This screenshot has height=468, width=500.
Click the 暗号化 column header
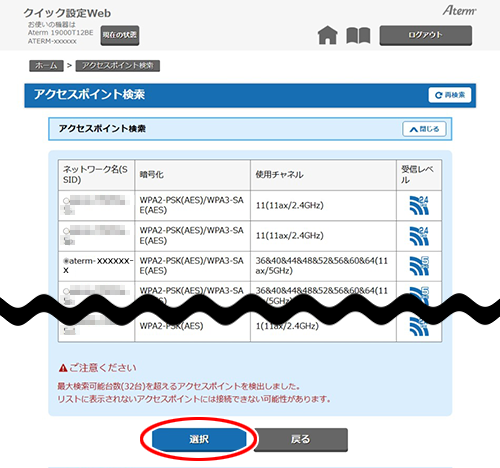(x=192, y=175)
